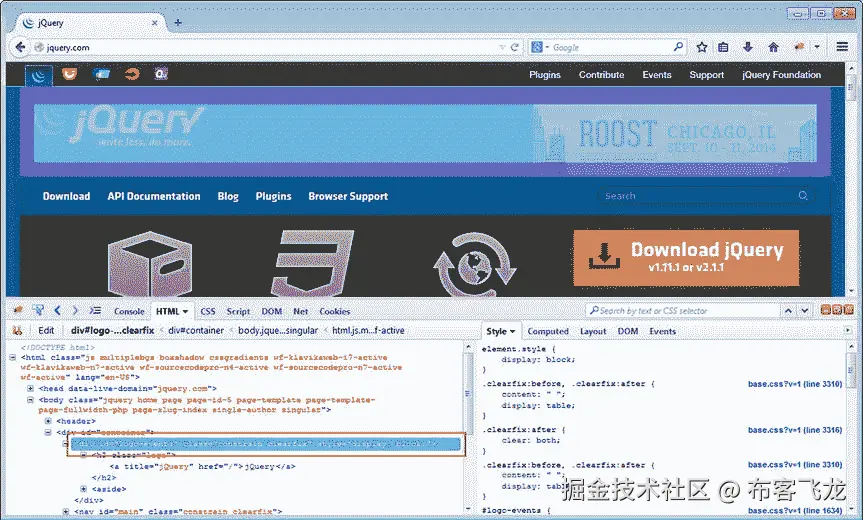Jump to previous search match arrow
The width and height of the screenshot is (863, 520).
click(788, 311)
